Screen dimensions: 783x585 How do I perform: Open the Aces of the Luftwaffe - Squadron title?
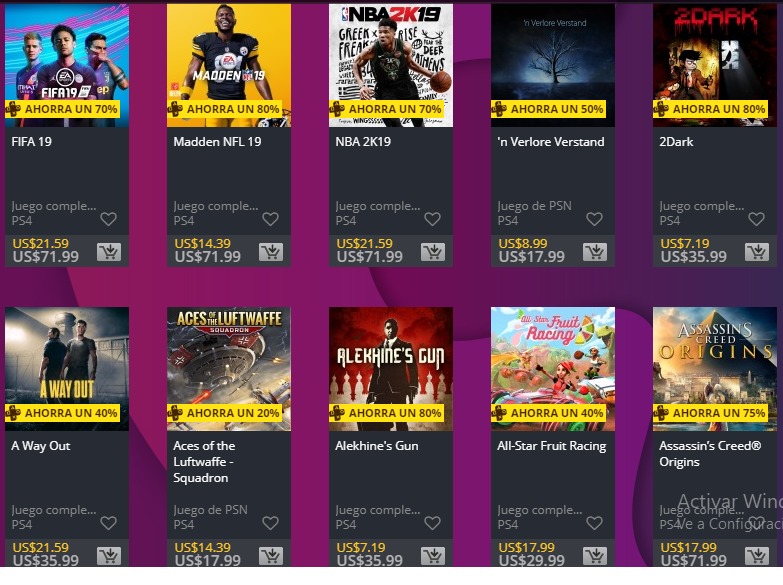click(204, 462)
